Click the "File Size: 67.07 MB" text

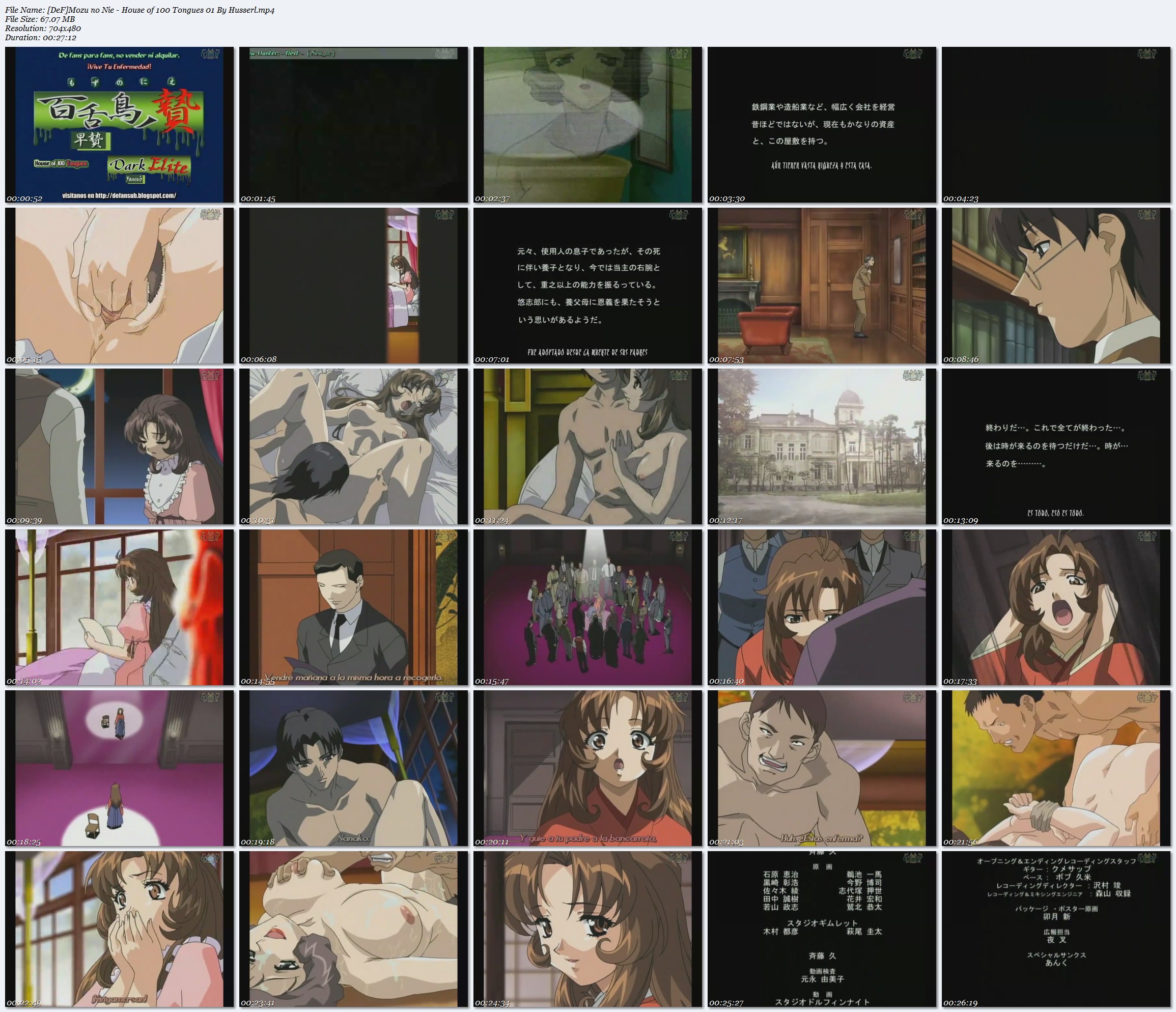pyautogui.click(x=40, y=19)
